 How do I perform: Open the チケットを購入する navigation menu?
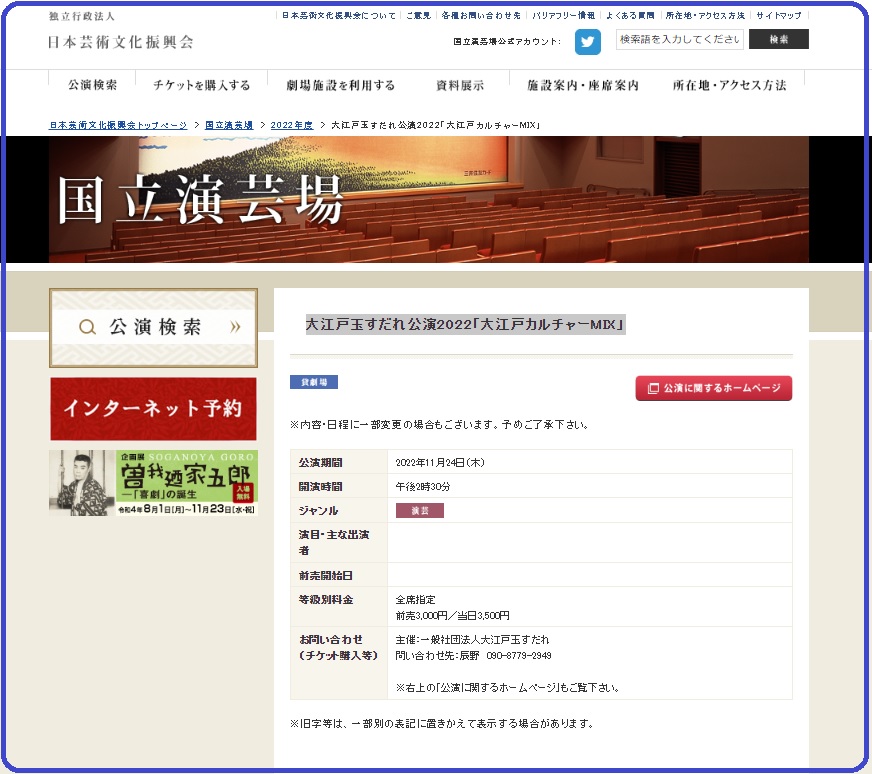tap(201, 85)
